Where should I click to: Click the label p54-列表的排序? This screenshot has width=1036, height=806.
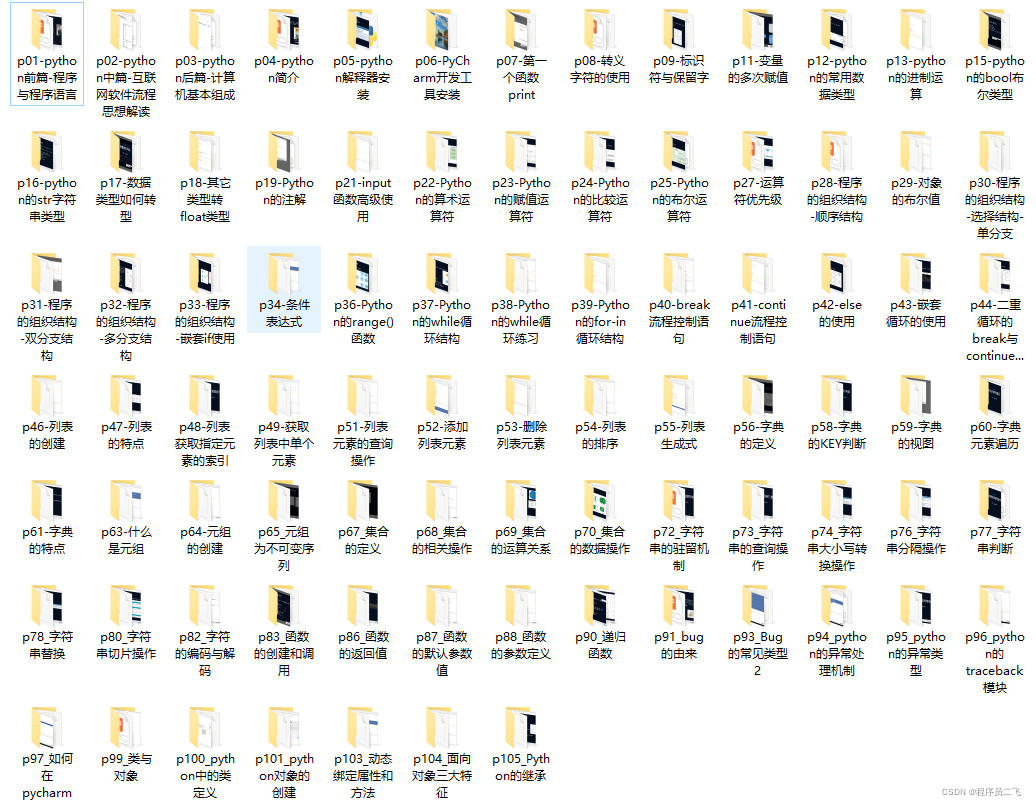coord(600,435)
